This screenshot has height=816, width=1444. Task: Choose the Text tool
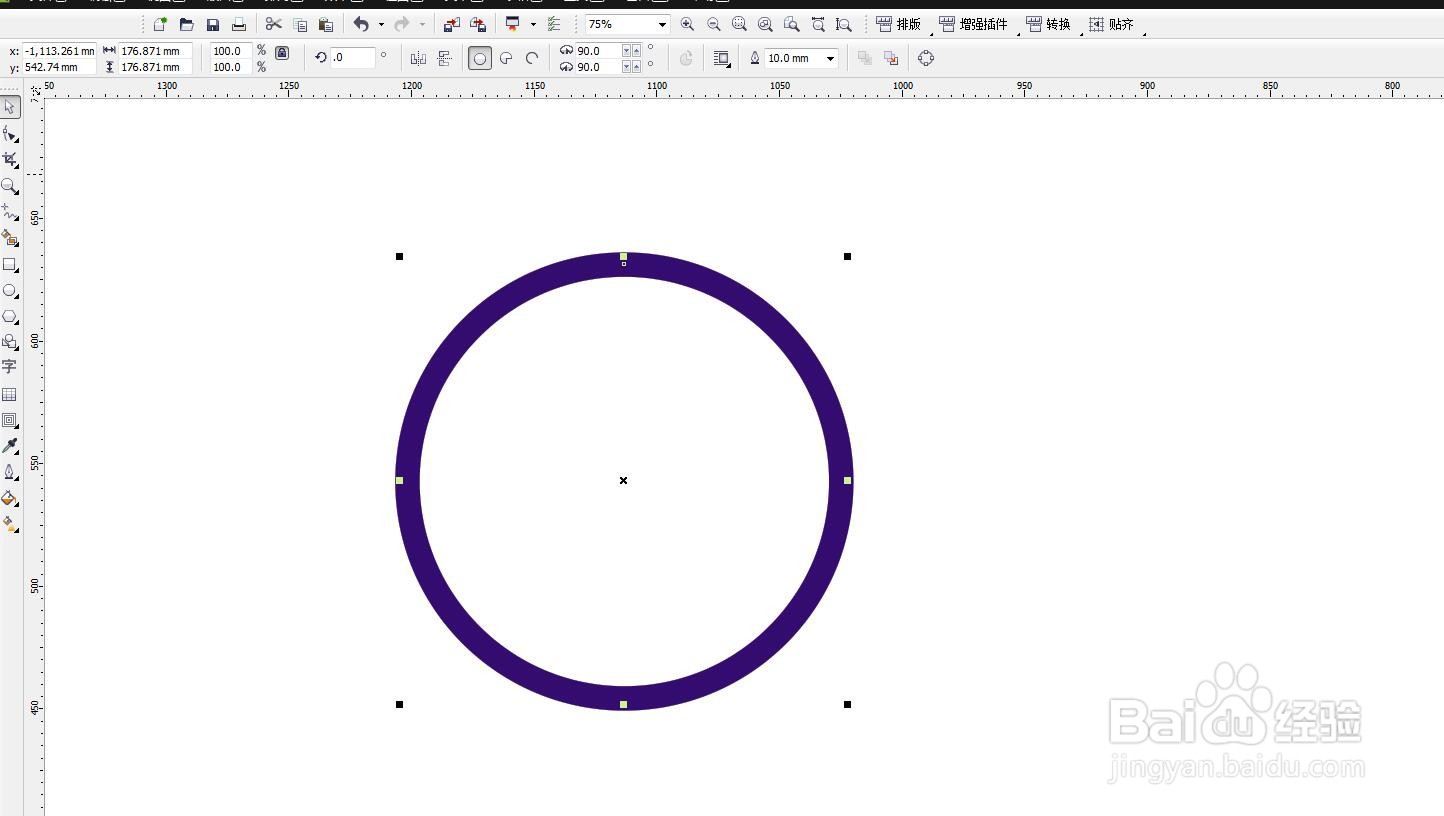click(10, 367)
